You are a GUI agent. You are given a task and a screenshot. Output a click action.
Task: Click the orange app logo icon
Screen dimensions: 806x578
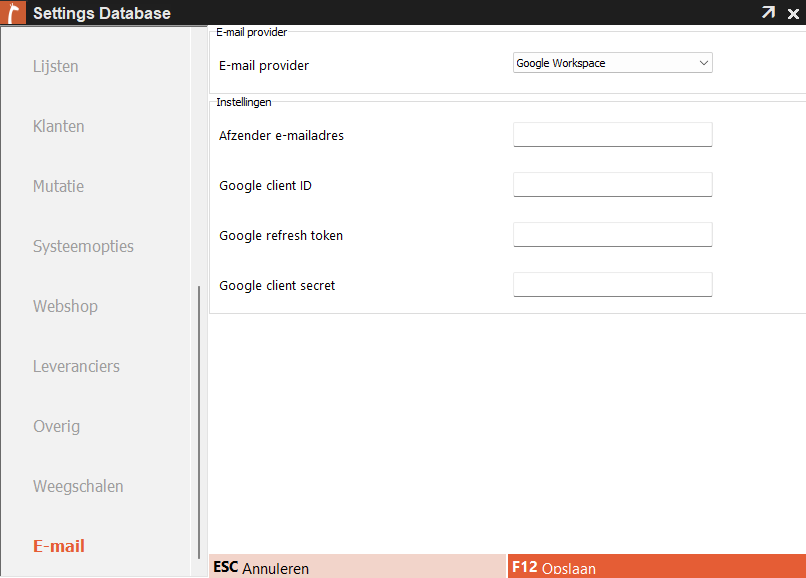click(13, 12)
